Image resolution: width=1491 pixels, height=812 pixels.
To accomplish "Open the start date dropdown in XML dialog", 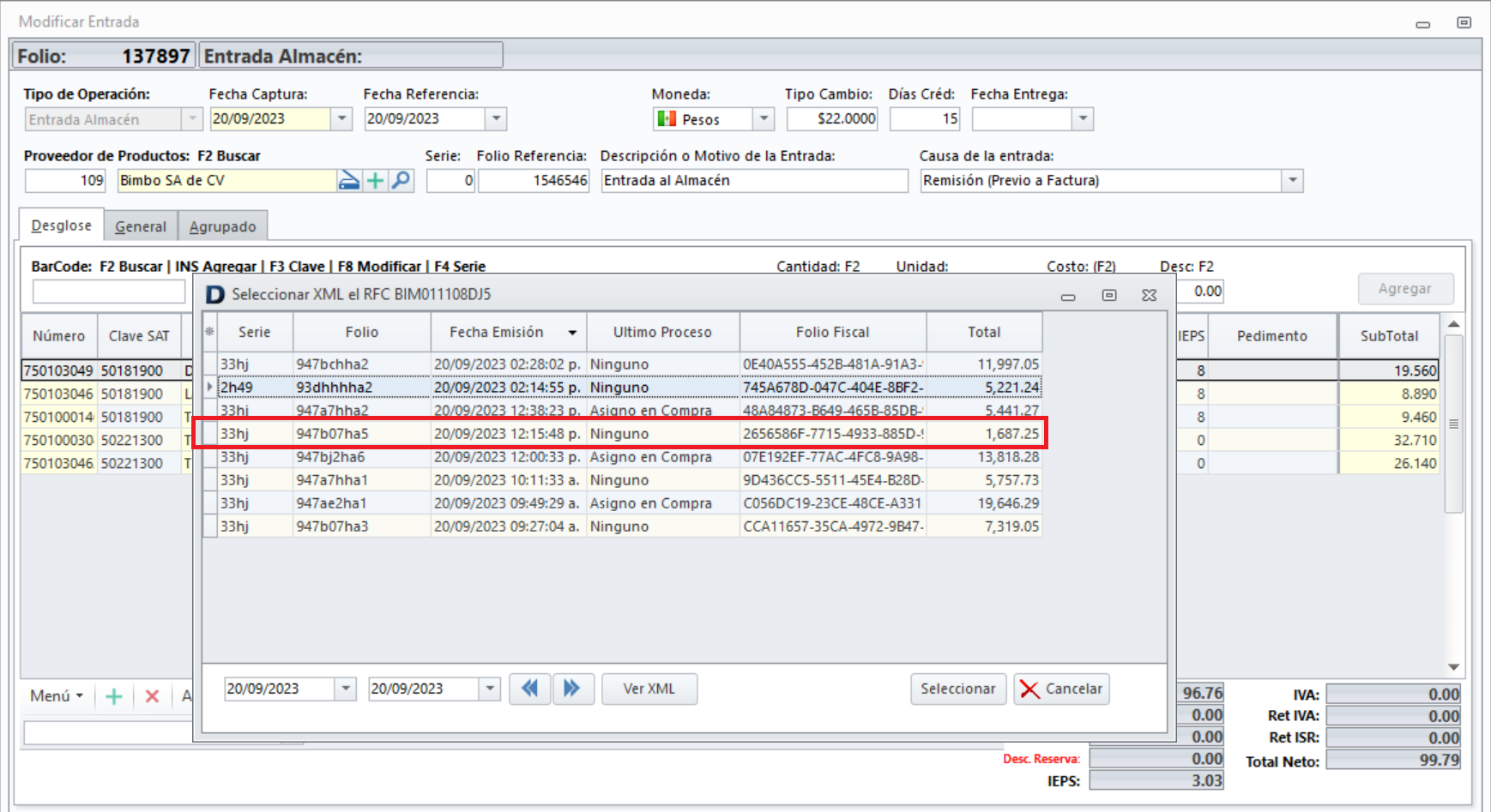I will [x=345, y=689].
